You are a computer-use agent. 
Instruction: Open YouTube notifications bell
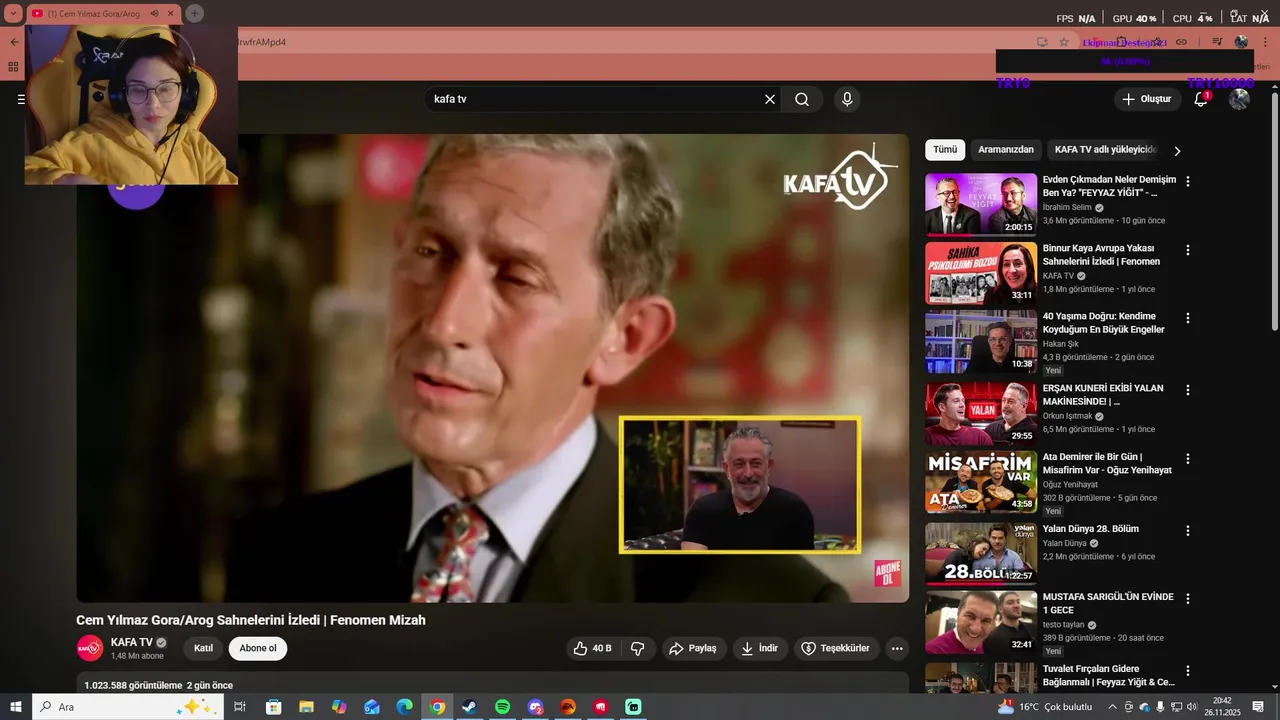coord(1201,99)
